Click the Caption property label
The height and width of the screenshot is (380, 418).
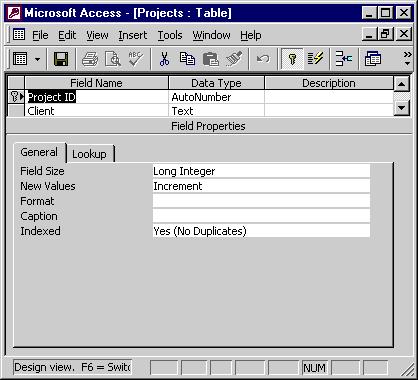(x=39, y=216)
